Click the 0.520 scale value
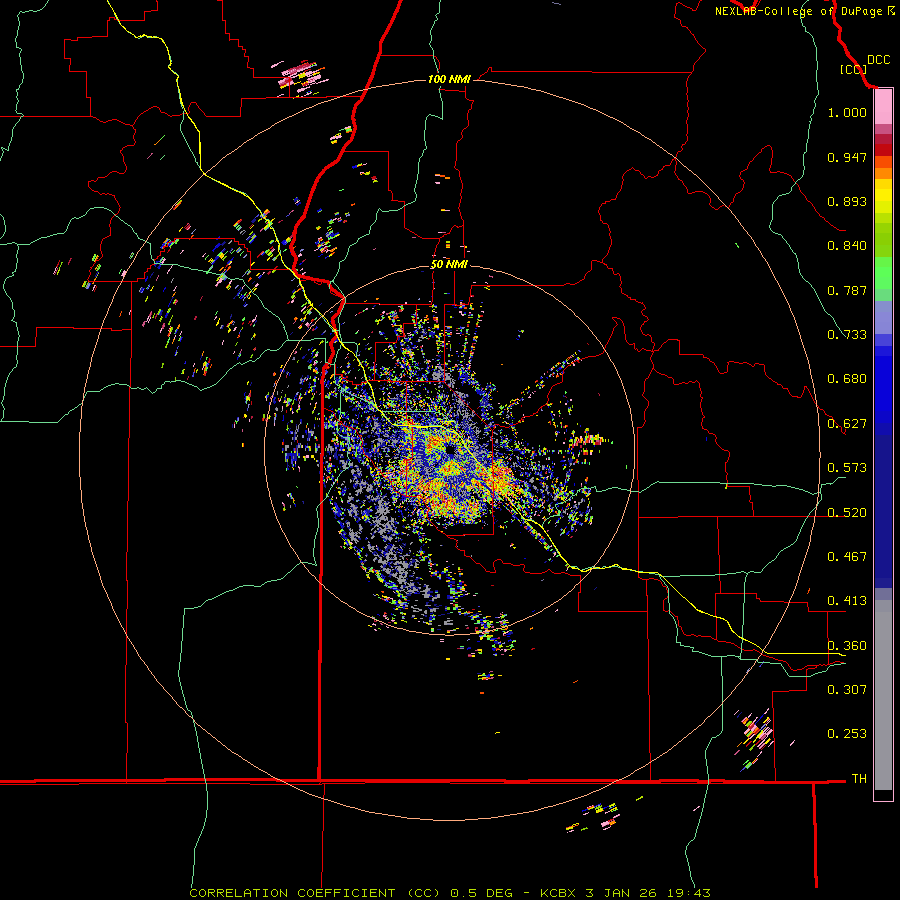The image size is (900, 900). click(847, 513)
